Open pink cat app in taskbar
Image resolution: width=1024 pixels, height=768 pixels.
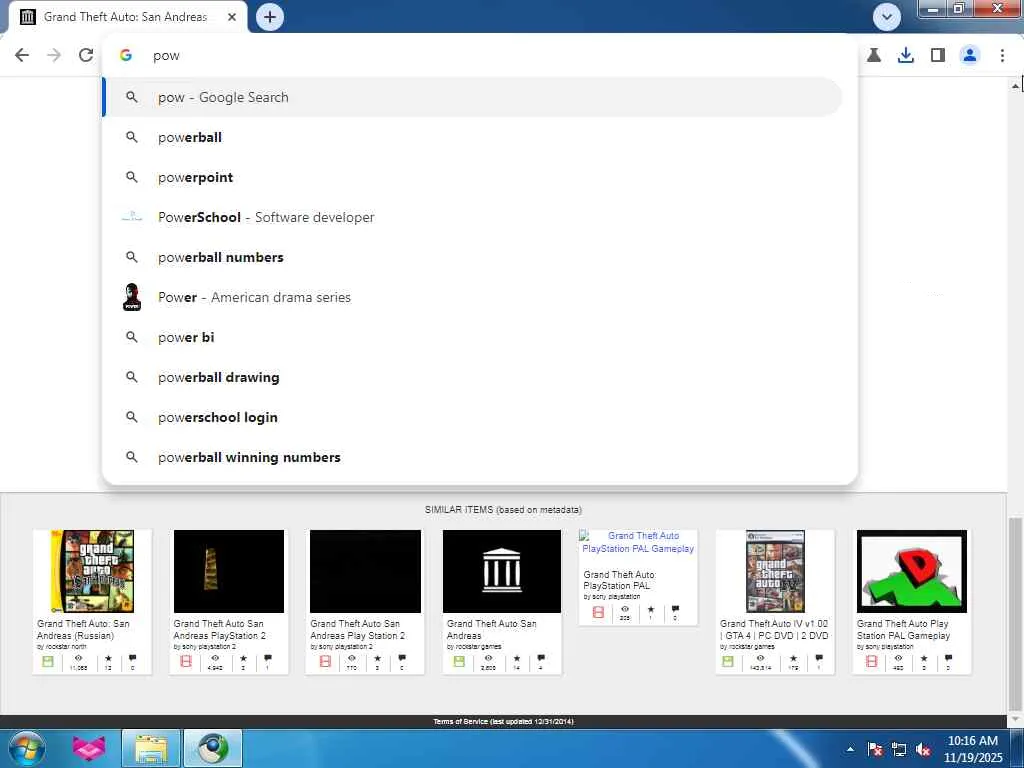point(88,749)
